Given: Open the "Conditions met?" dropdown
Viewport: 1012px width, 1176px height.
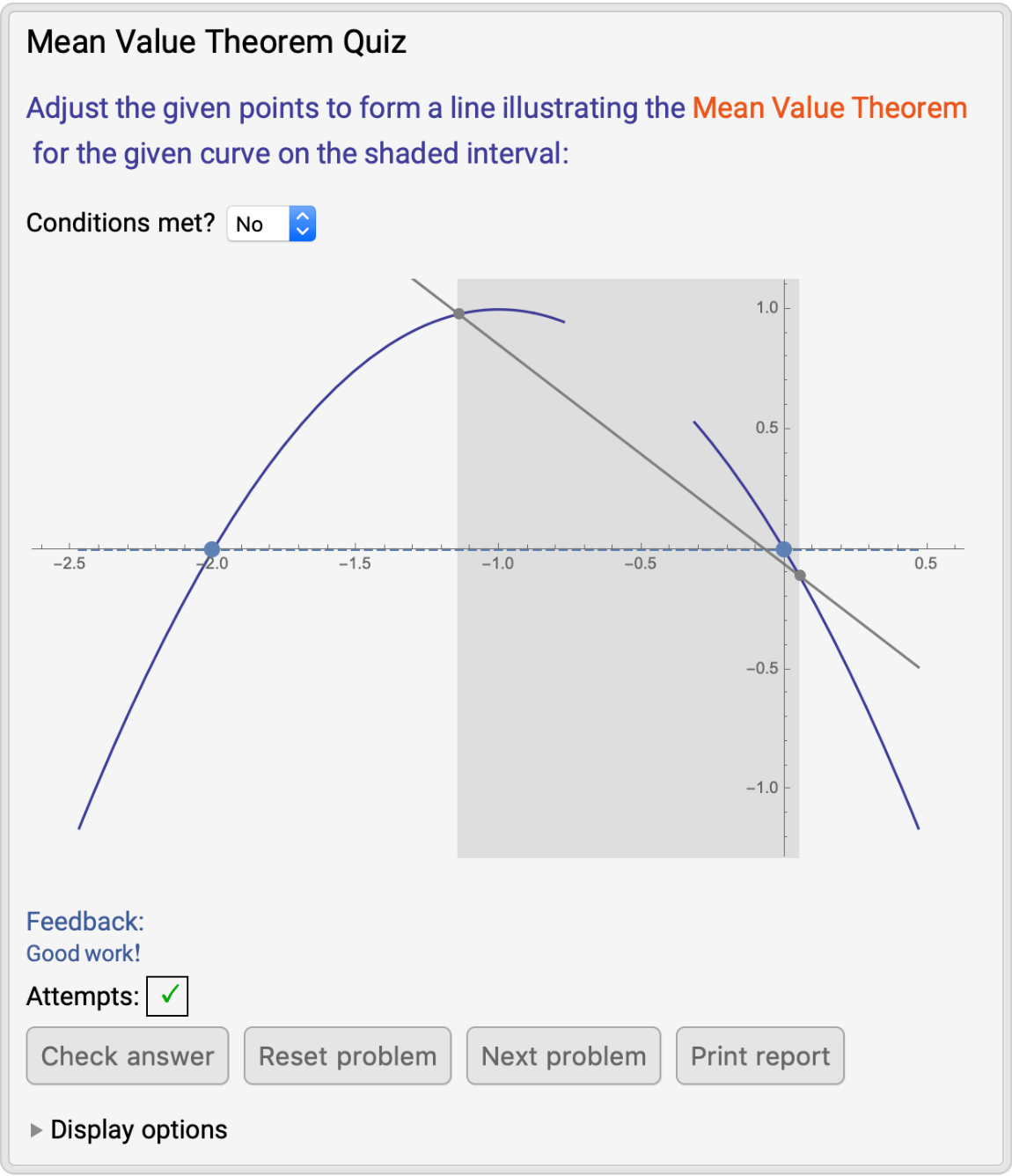Looking at the screenshot, I should 271,224.
